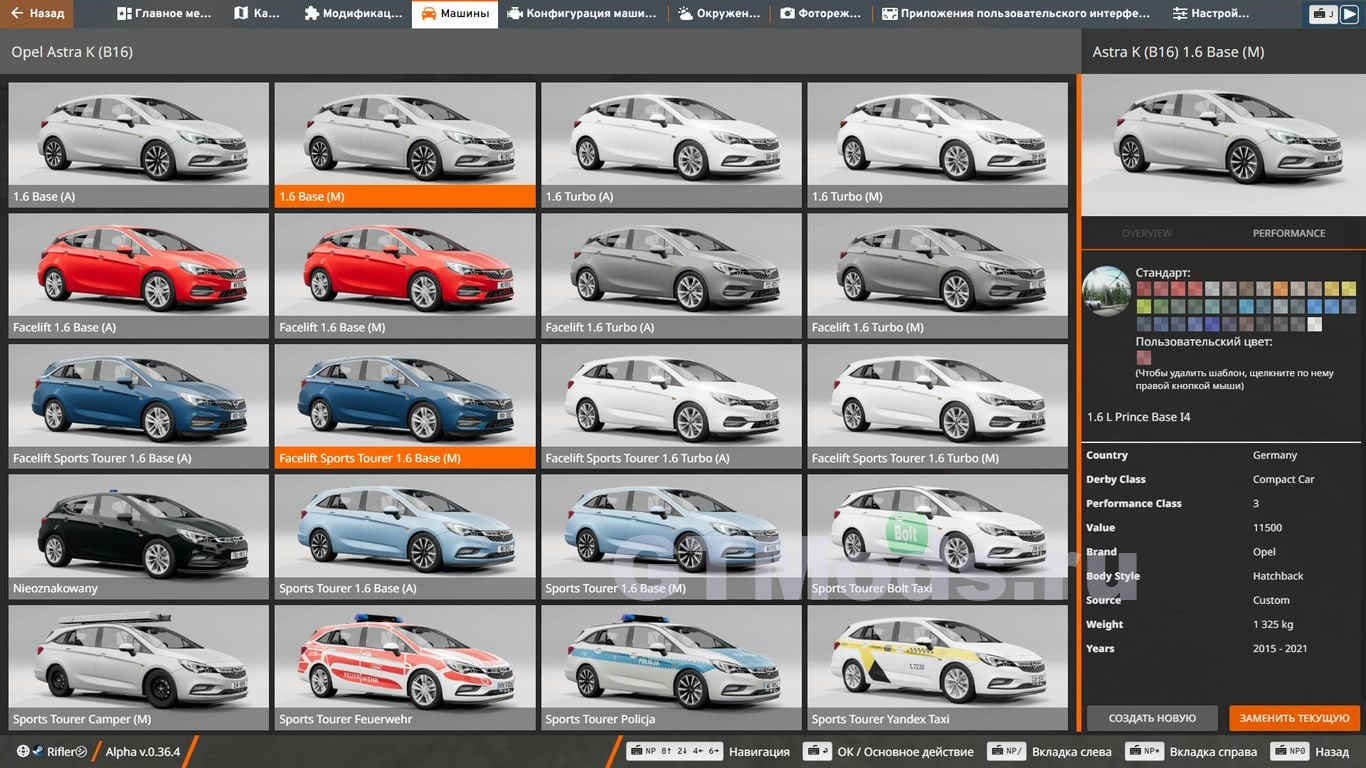Select Sports Tourer 1.6 Base (M)
The image size is (1366, 768).
(671, 537)
